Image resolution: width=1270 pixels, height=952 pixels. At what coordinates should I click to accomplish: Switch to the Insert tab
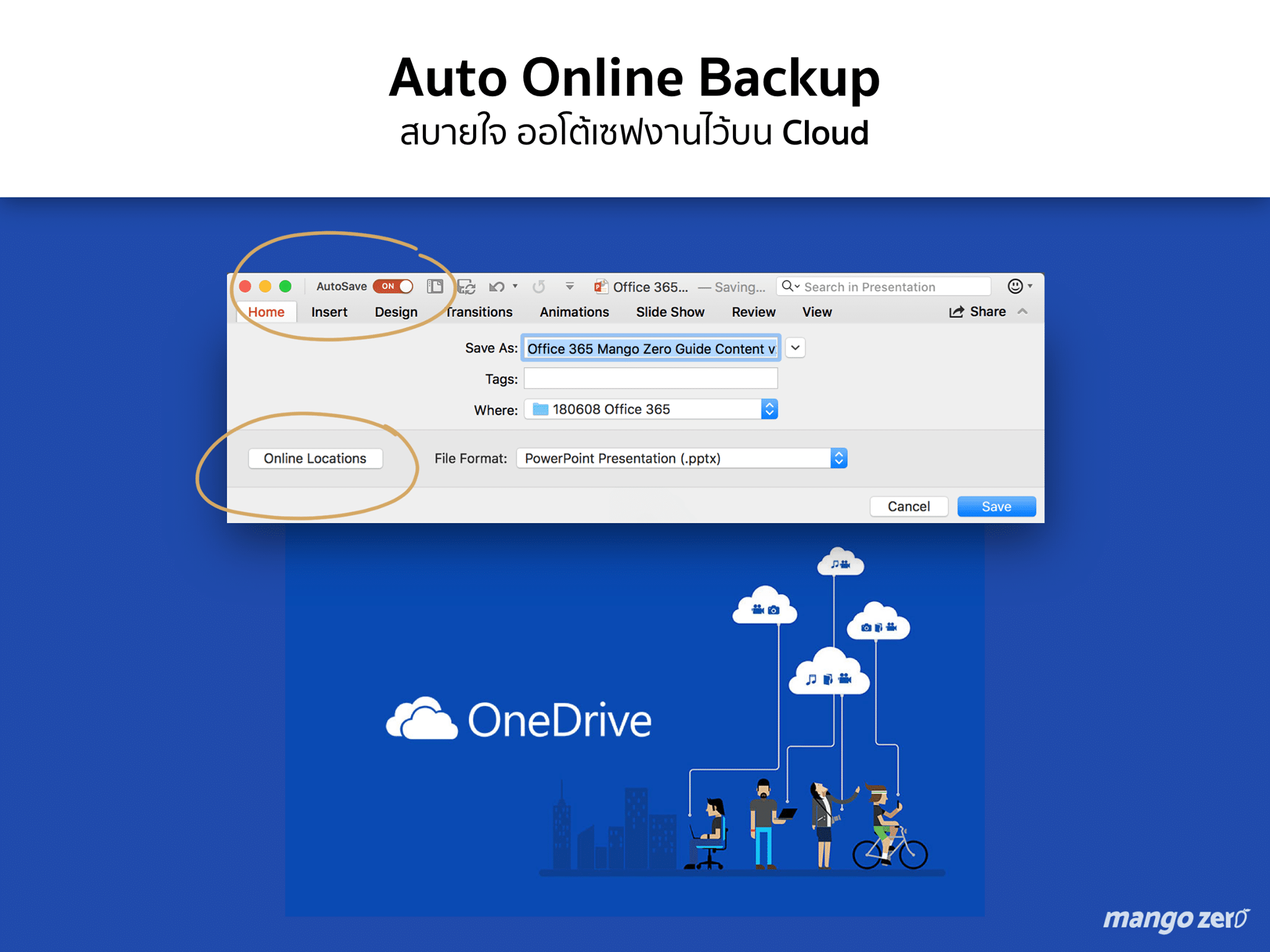[x=329, y=312]
